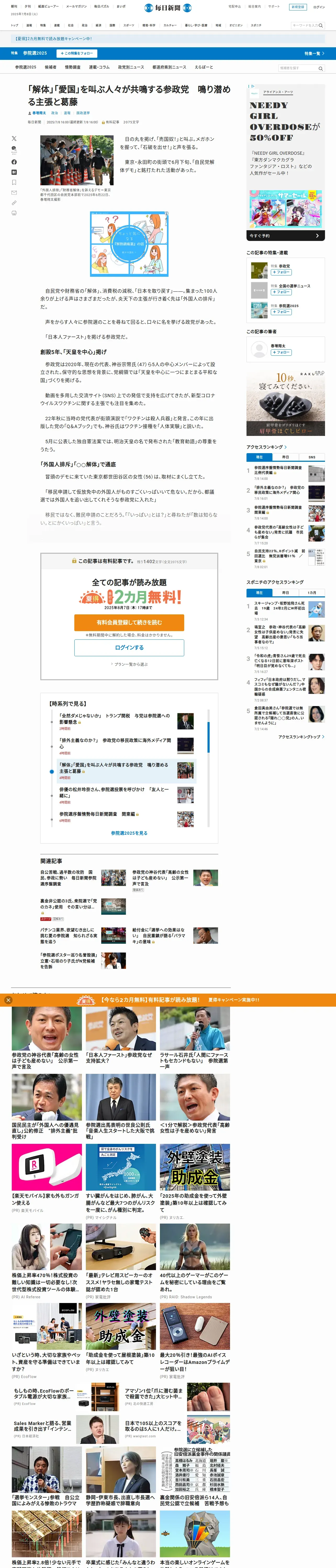Click the search magnifier in the top keyword box

[x=321, y=26]
